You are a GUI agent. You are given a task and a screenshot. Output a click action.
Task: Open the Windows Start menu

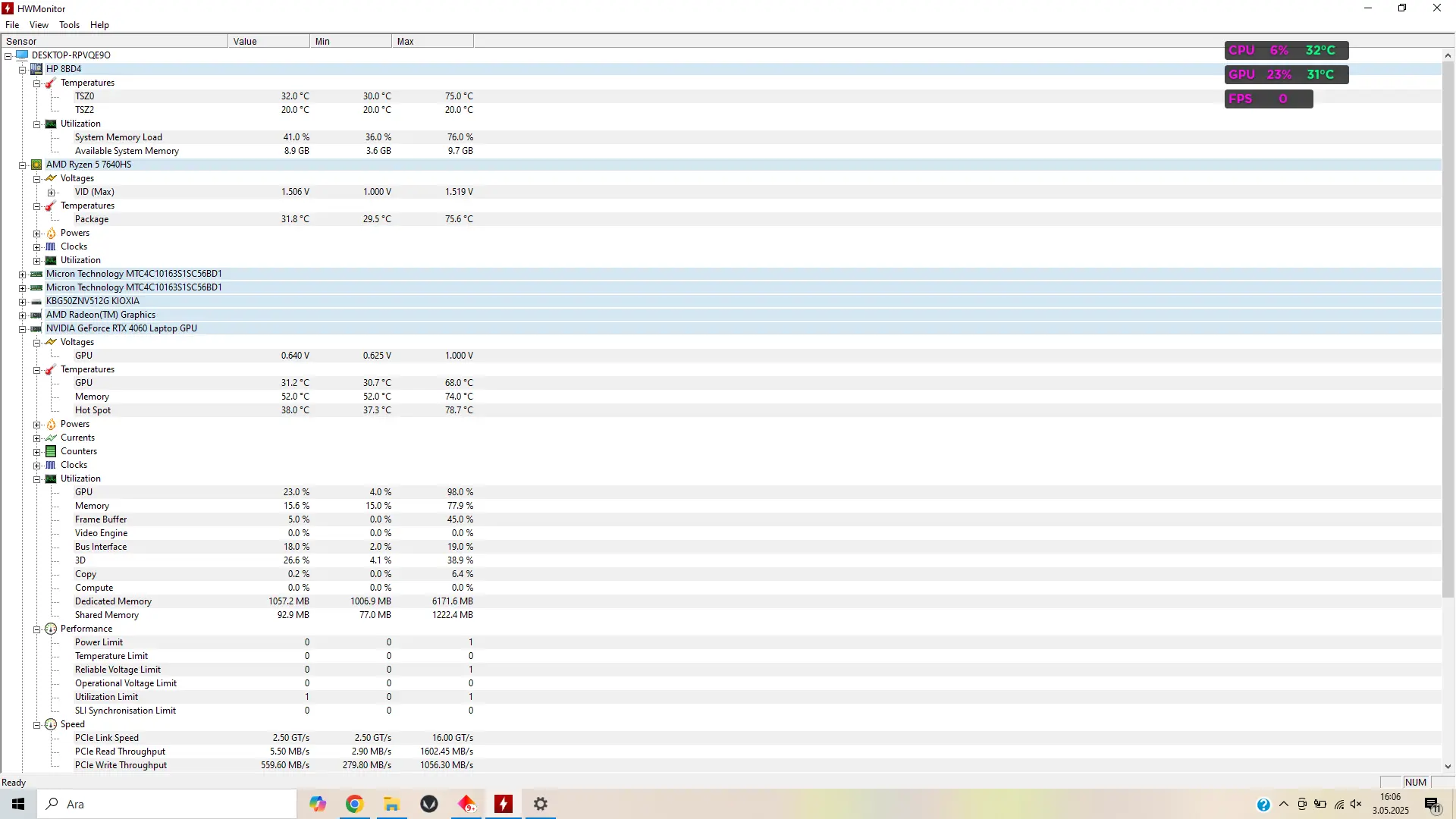pyautogui.click(x=18, y=804)
